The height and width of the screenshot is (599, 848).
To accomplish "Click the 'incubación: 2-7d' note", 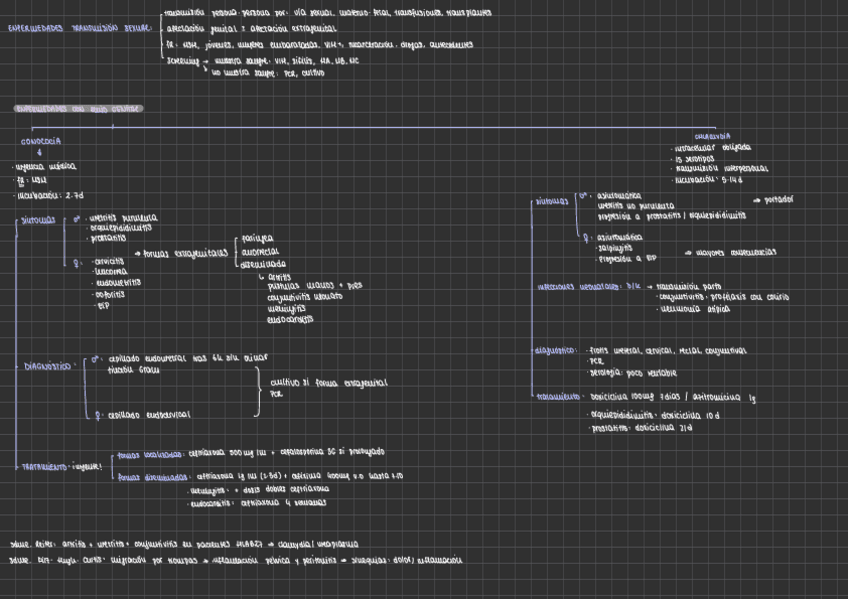I will (48, 196).
